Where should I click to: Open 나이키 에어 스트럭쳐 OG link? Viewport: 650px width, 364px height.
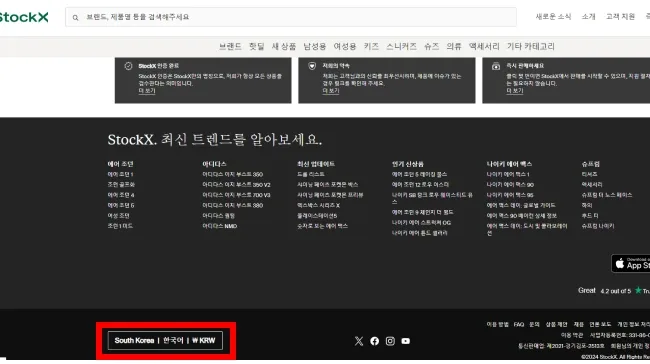coord(421,223)
